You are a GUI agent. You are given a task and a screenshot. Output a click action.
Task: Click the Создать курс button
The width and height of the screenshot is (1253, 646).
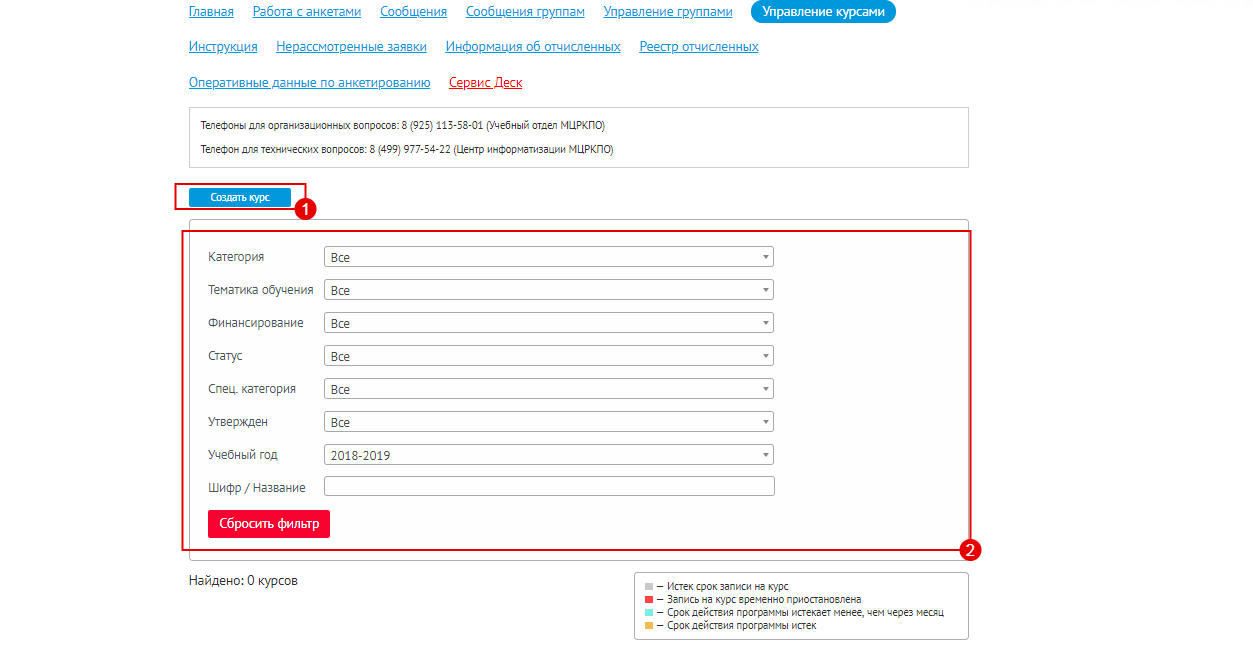click(x=240, y=197)
